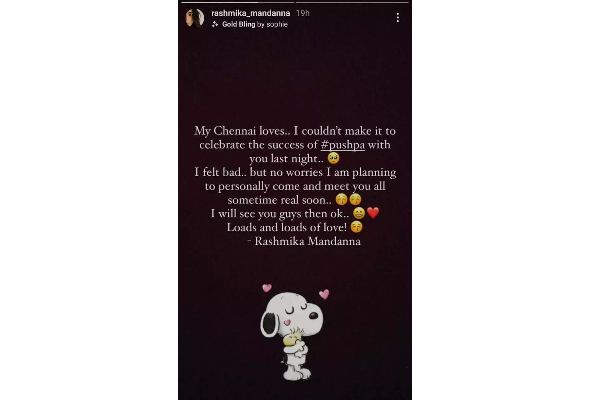The height and width of the screenshot is (400, 600).
Task: Tap the grinning emoji after then ok
Action: pos(359,213)
